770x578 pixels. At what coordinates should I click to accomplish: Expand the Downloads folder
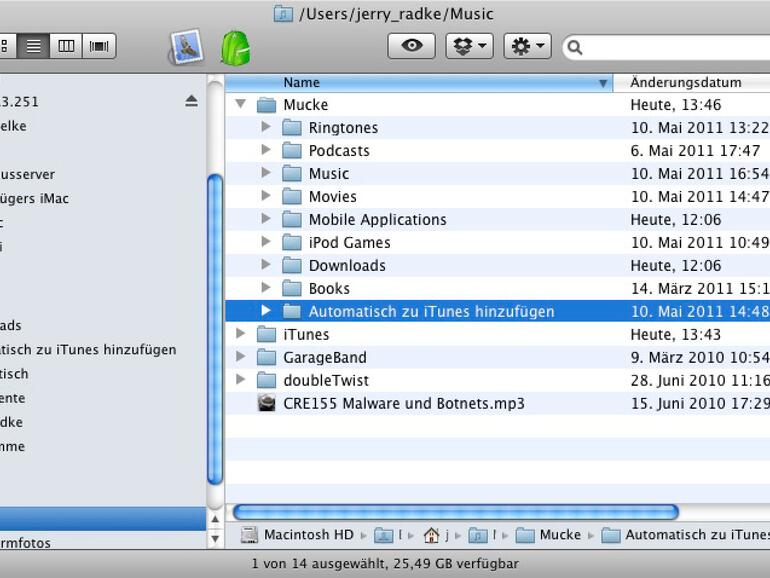(x=266, y=265)
